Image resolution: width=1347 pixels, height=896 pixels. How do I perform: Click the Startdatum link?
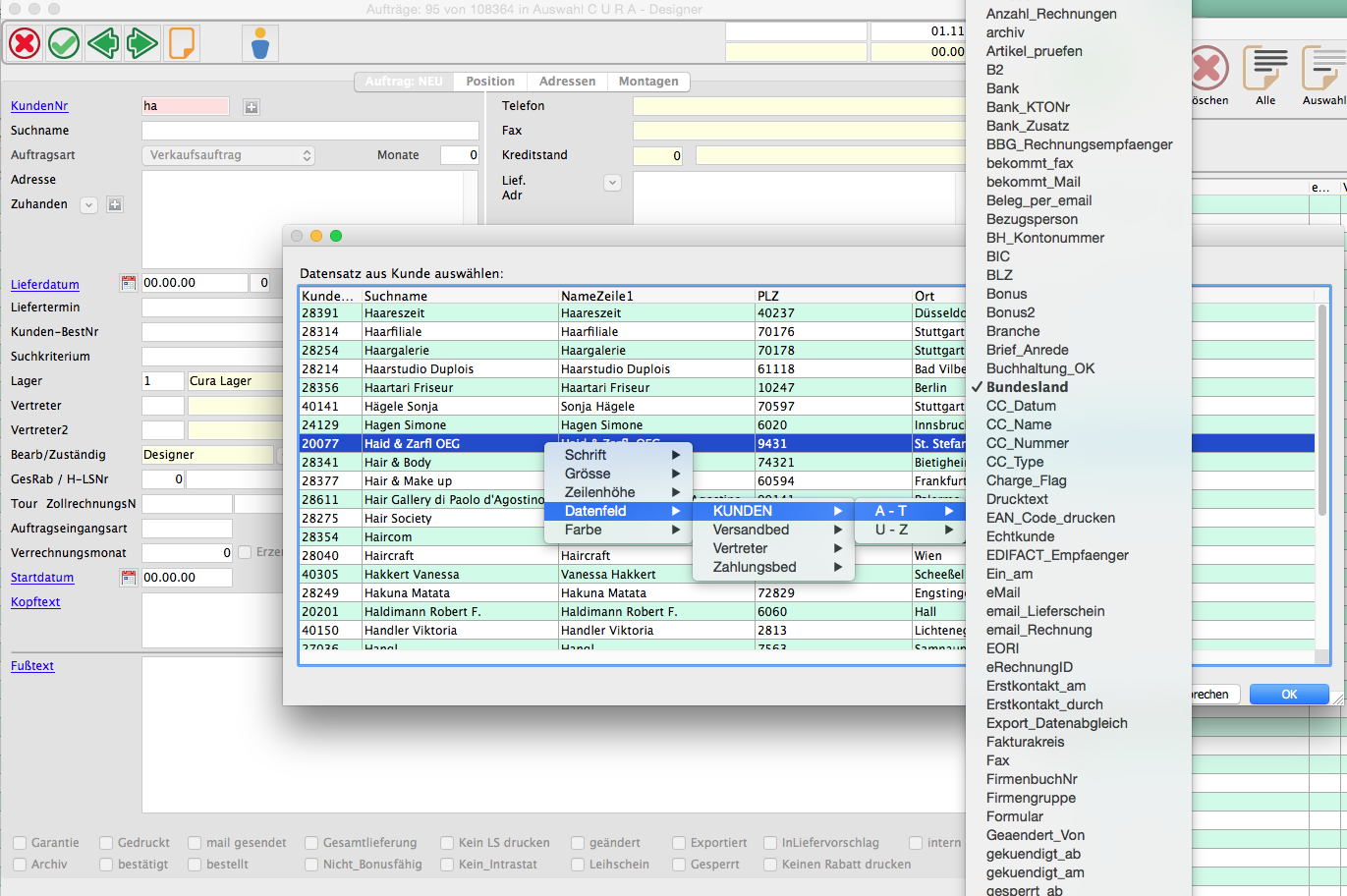pos(42,578)
